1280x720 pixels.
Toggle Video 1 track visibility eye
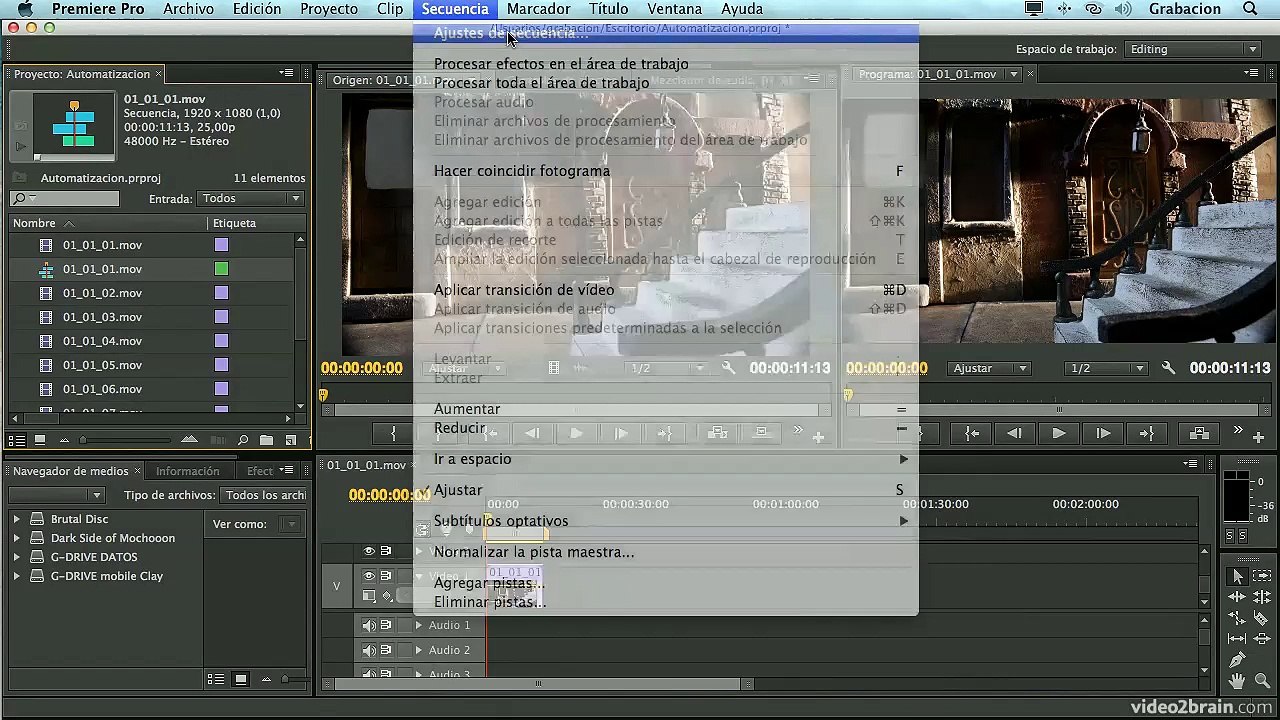(369, 576)
